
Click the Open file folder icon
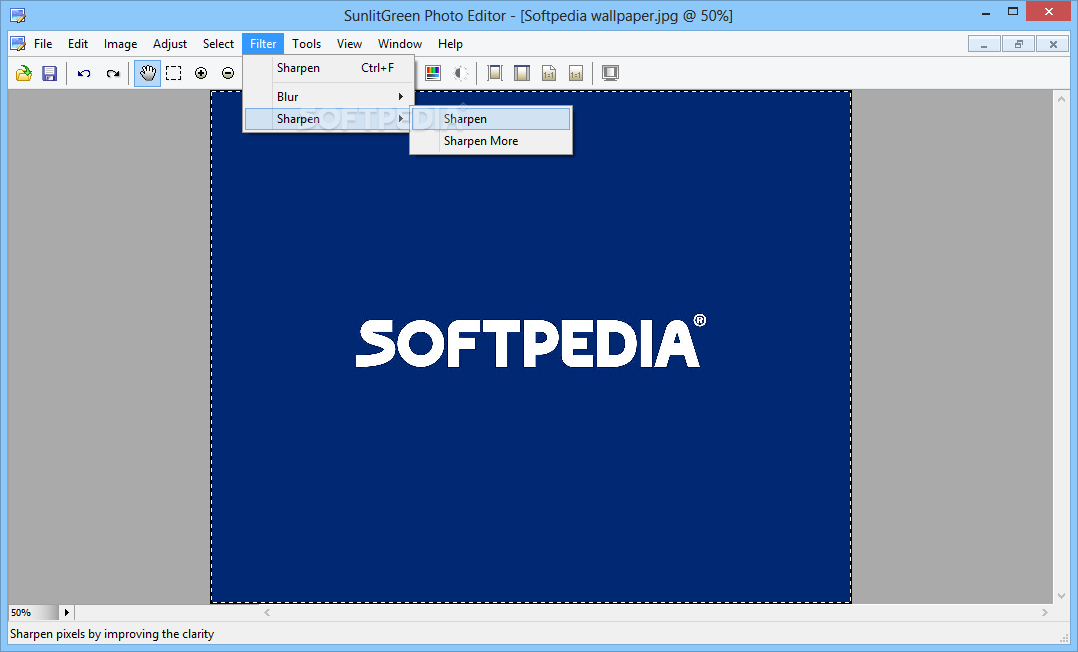click(24, 73)
